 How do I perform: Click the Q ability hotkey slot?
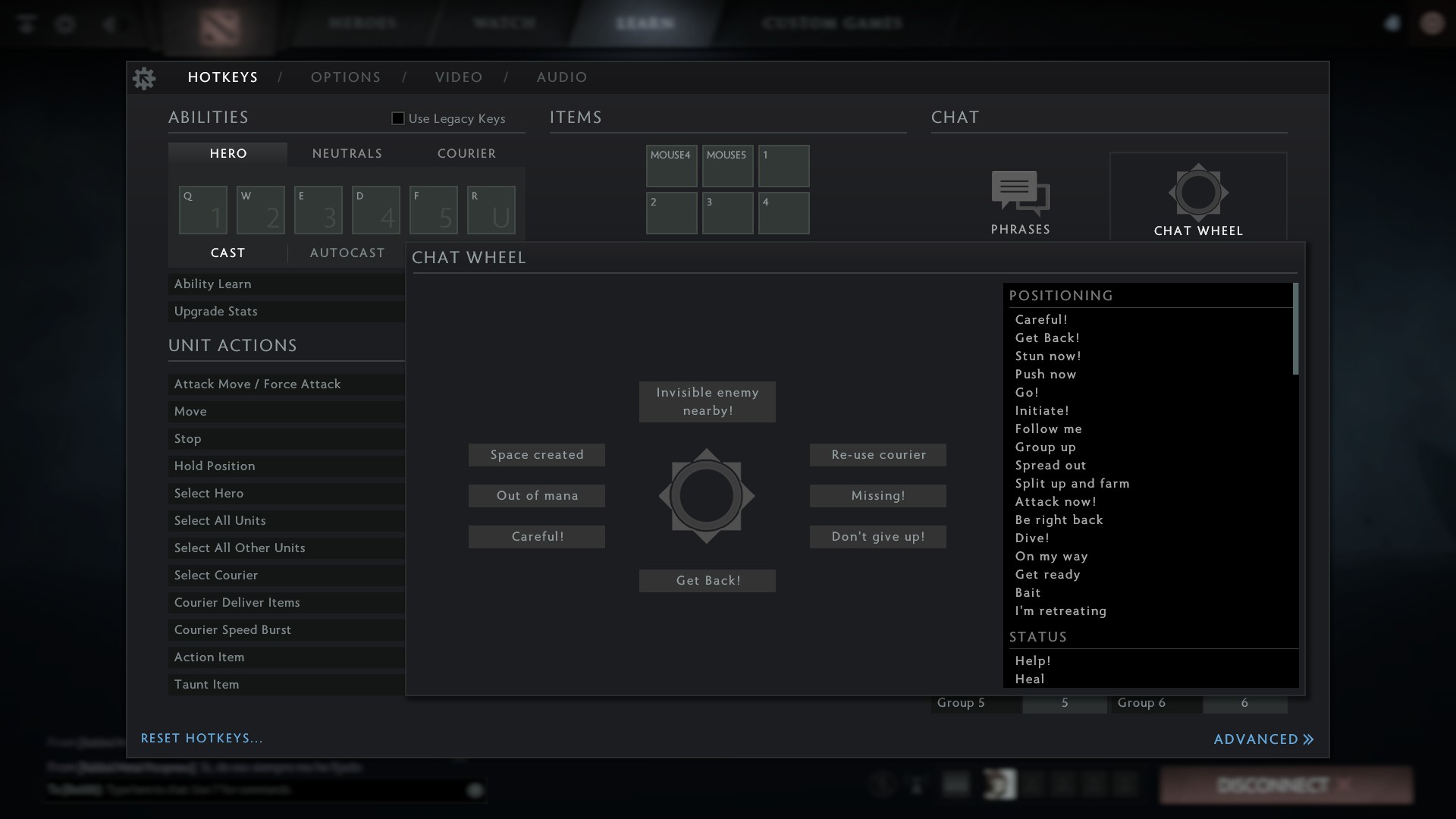(x=202, y=210)
